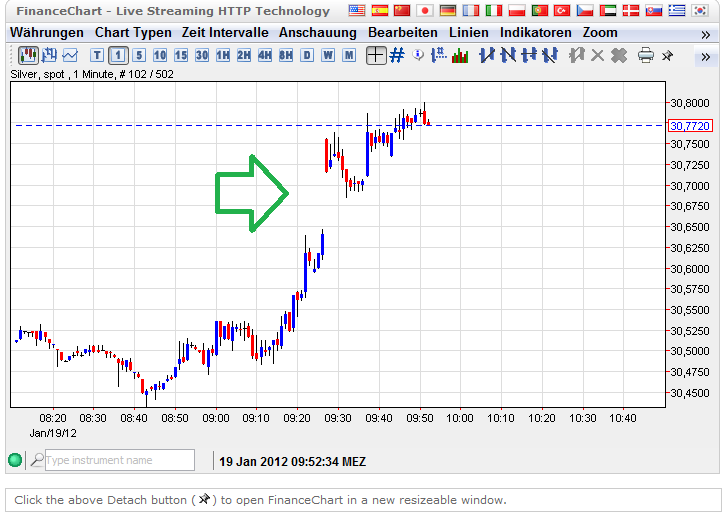The height and width of the screenshot is (519, 727).
Task: Select the 1H interval button
Action: coord(223,56)
